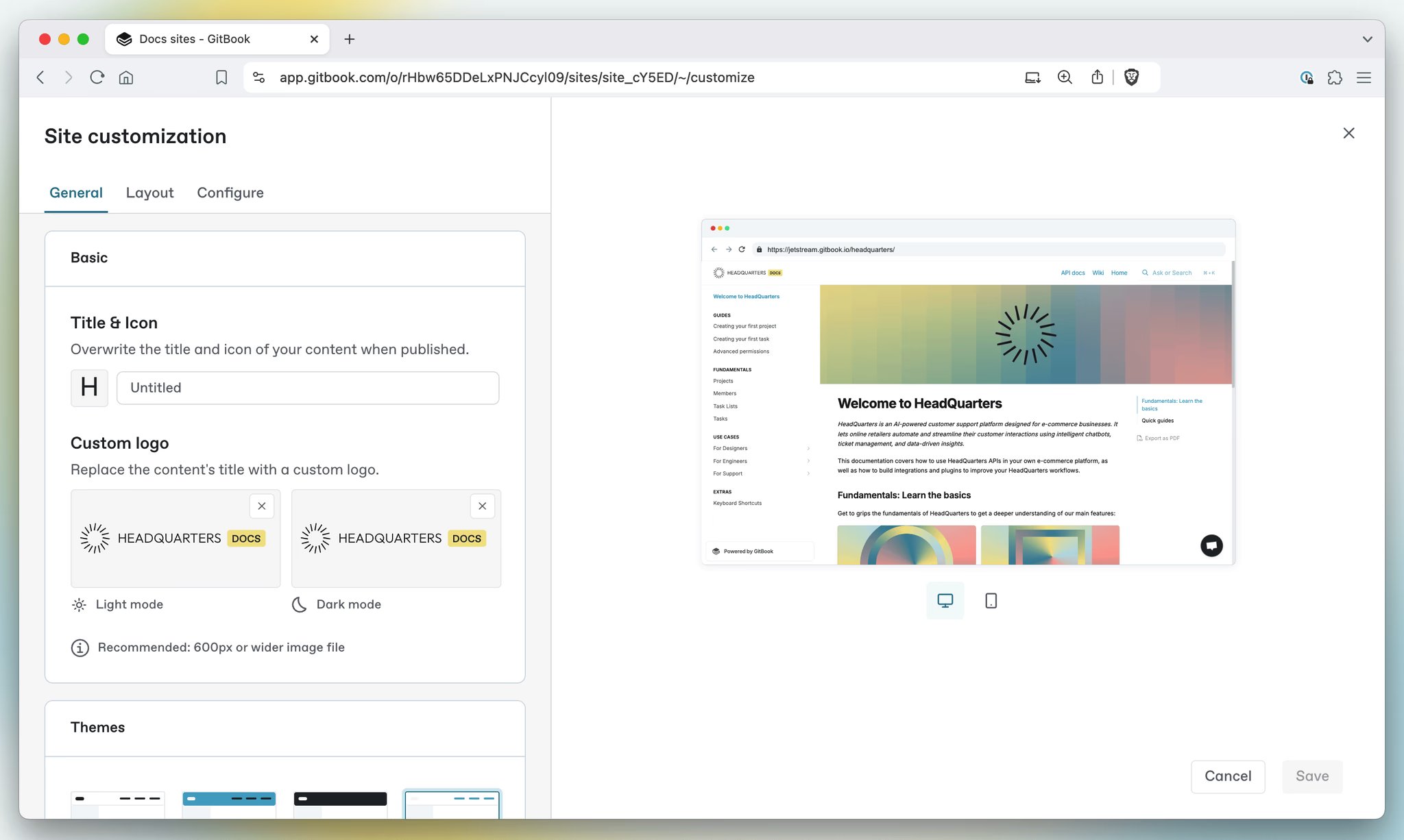Expand the For Engineers section in preview
1404x840 pixels.
[808, 460]
